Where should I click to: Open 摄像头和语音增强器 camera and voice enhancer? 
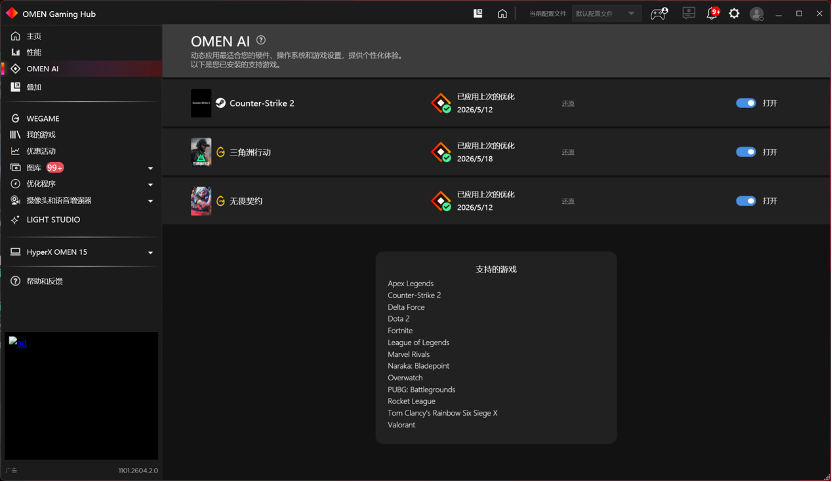pyautogui.click(x=58, y=200)
